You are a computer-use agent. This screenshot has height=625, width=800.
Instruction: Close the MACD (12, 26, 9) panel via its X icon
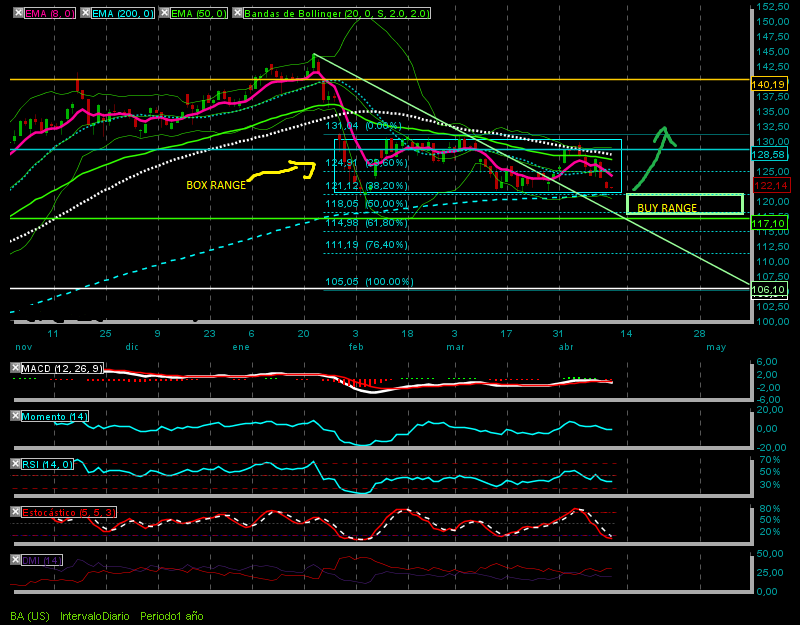[x=15, y=367]
